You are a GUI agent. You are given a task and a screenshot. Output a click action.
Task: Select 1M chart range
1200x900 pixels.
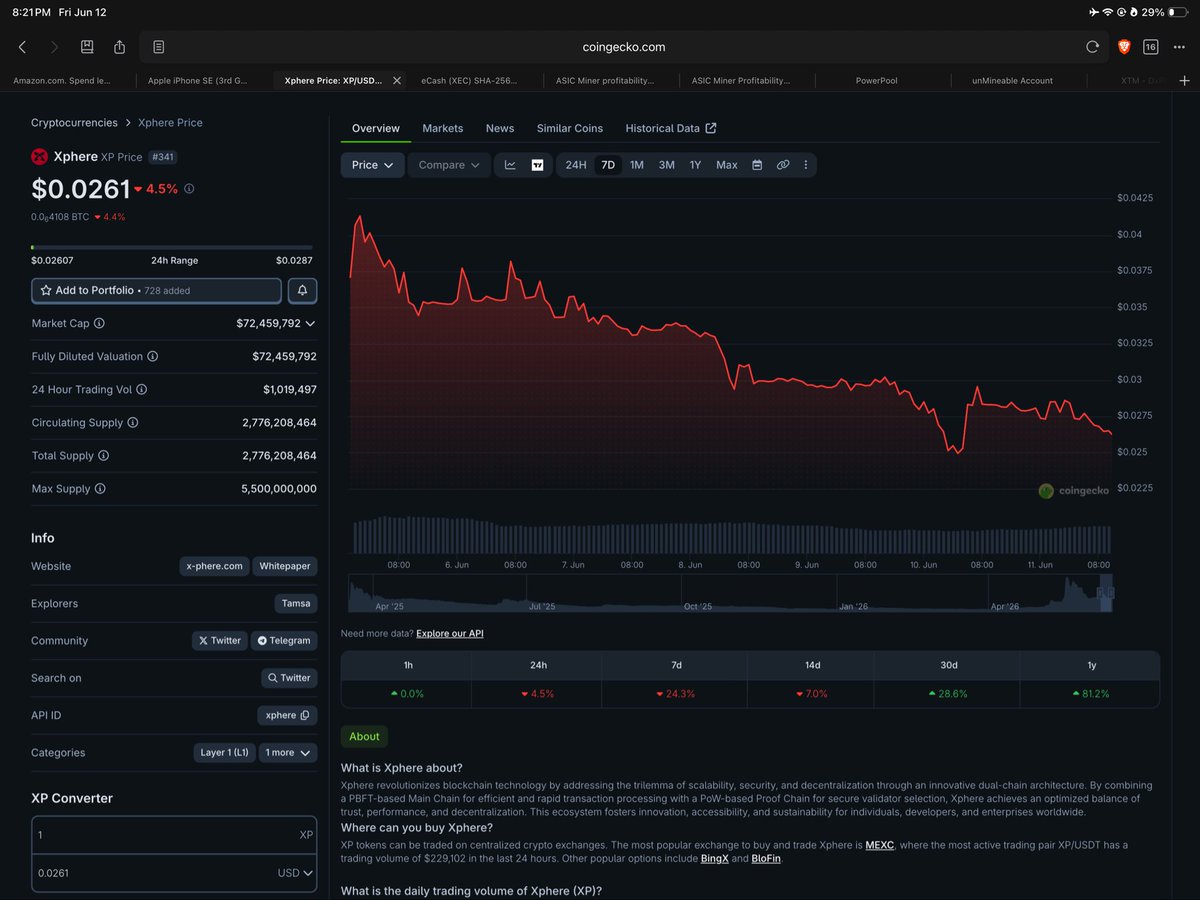pyautogui.click(x=636, y=165)
